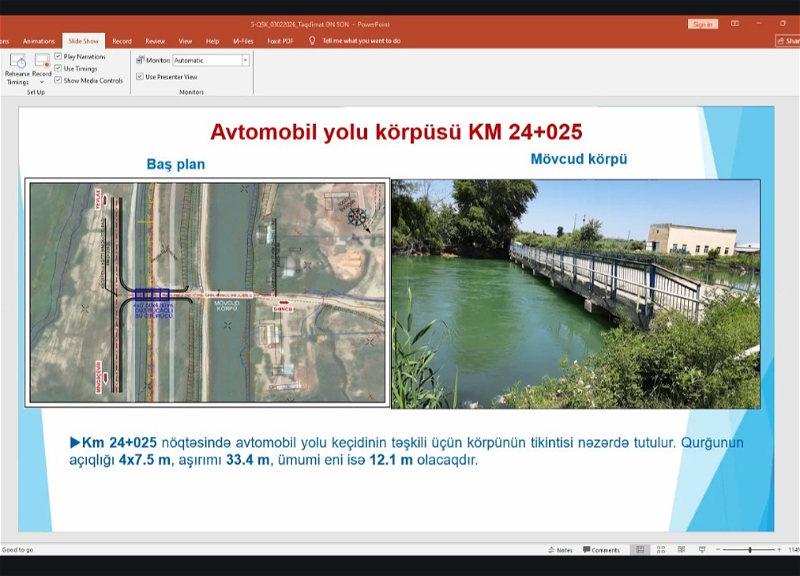Open Comments pane from status bar

click(x=600, y=550)
